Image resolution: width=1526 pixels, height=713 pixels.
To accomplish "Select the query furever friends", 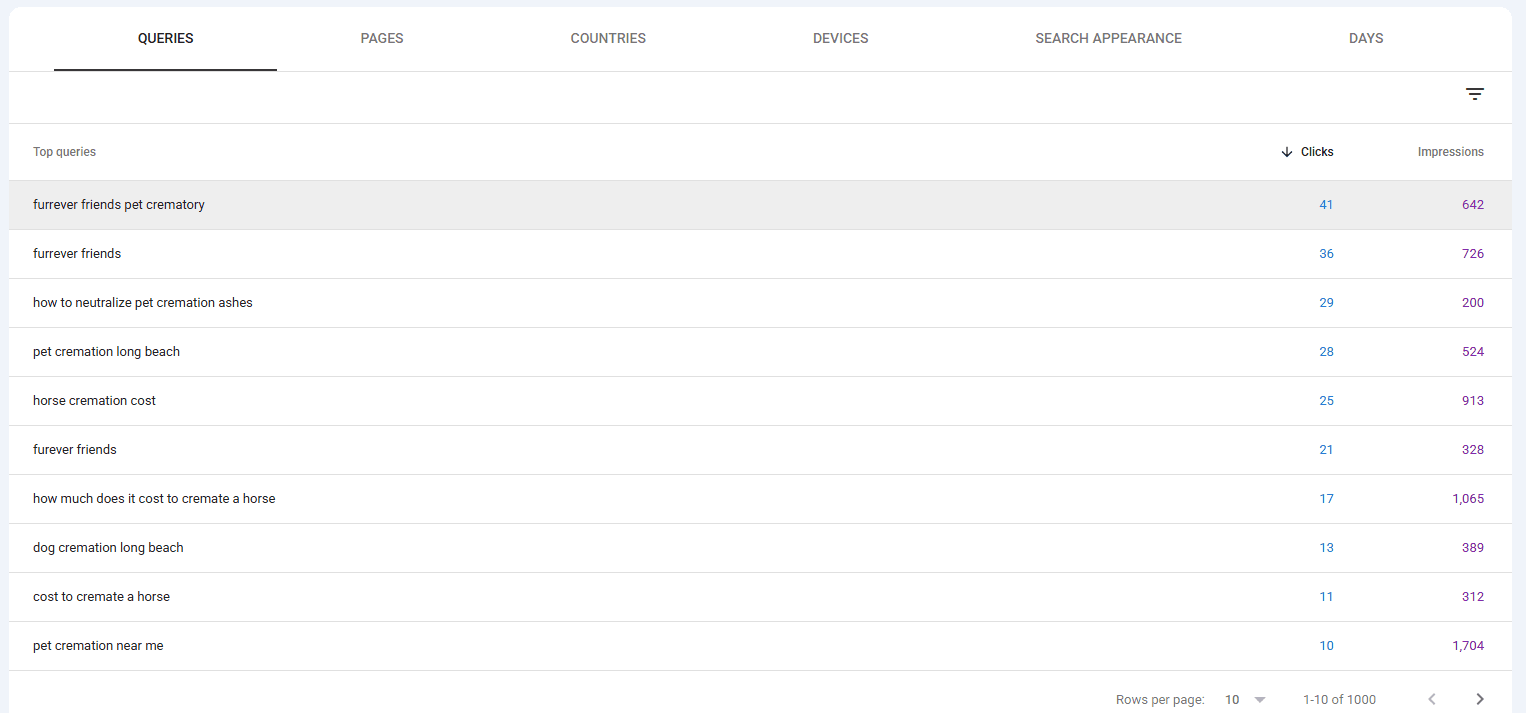I will pyautogui.click(x=75, y=450).
